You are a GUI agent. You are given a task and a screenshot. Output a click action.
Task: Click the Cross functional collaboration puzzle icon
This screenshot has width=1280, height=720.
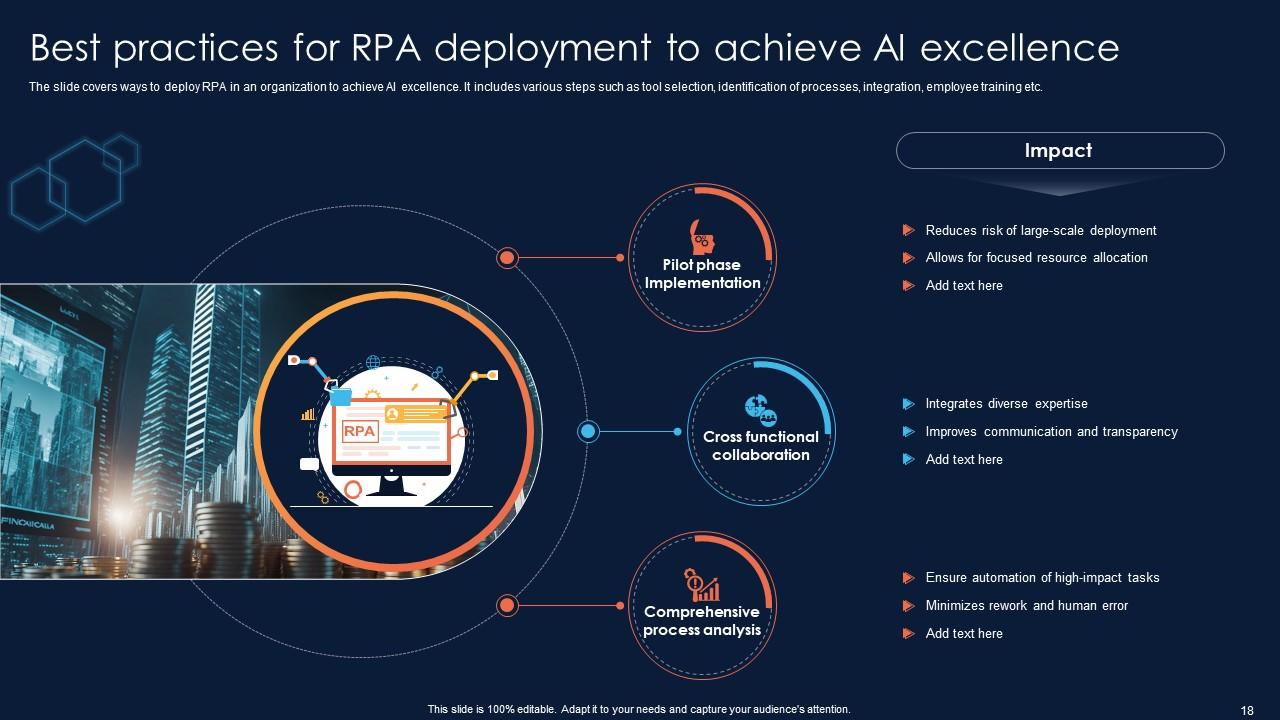click(757, 408)
